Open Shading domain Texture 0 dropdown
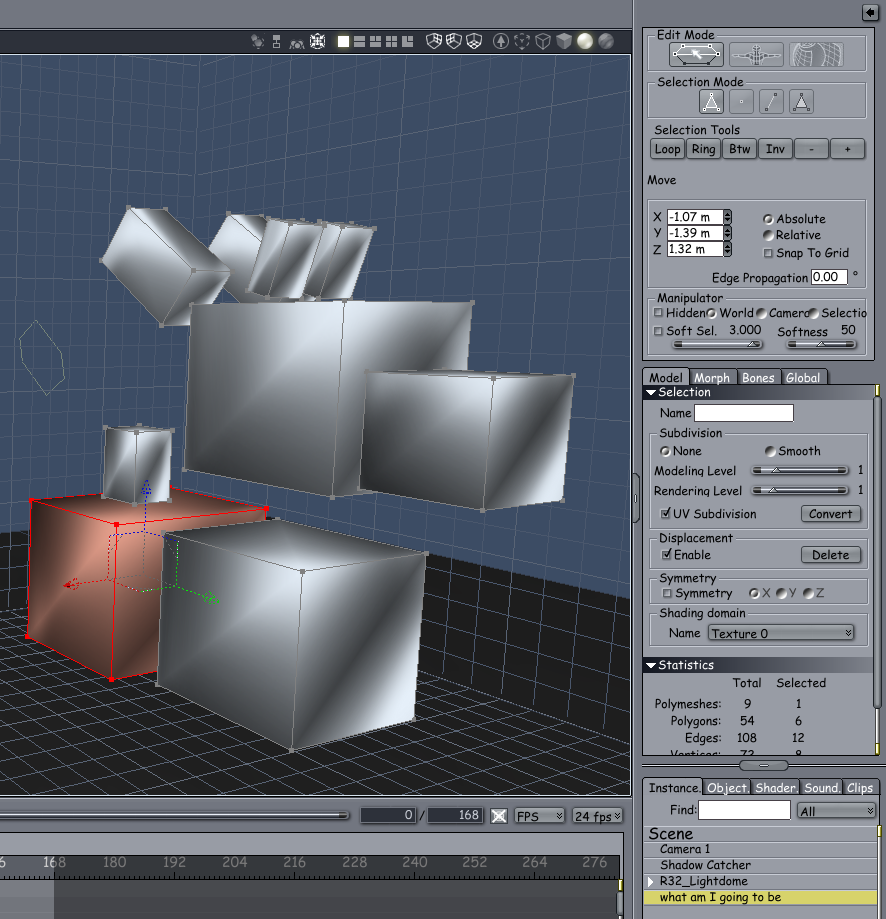 [x=781, y=634]
